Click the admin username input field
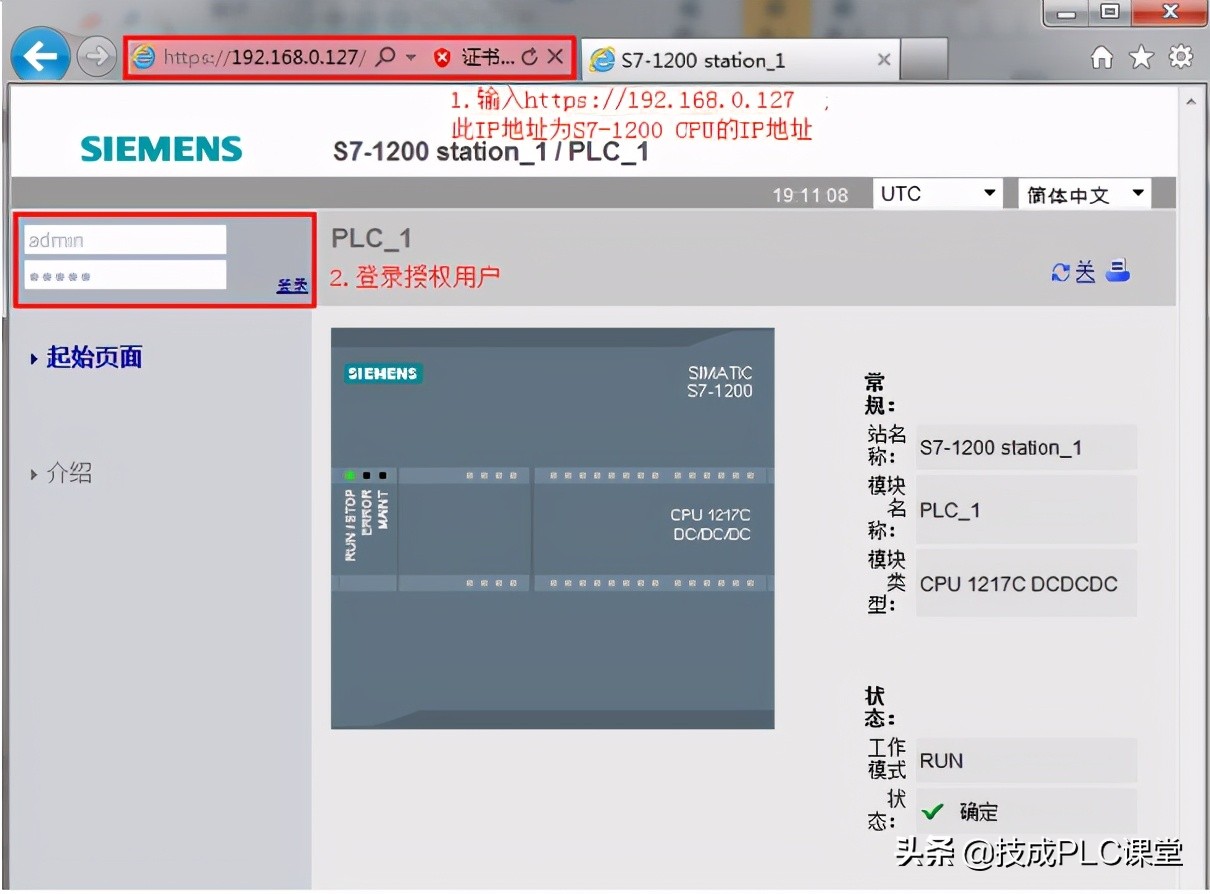 (x=123, y=239)
